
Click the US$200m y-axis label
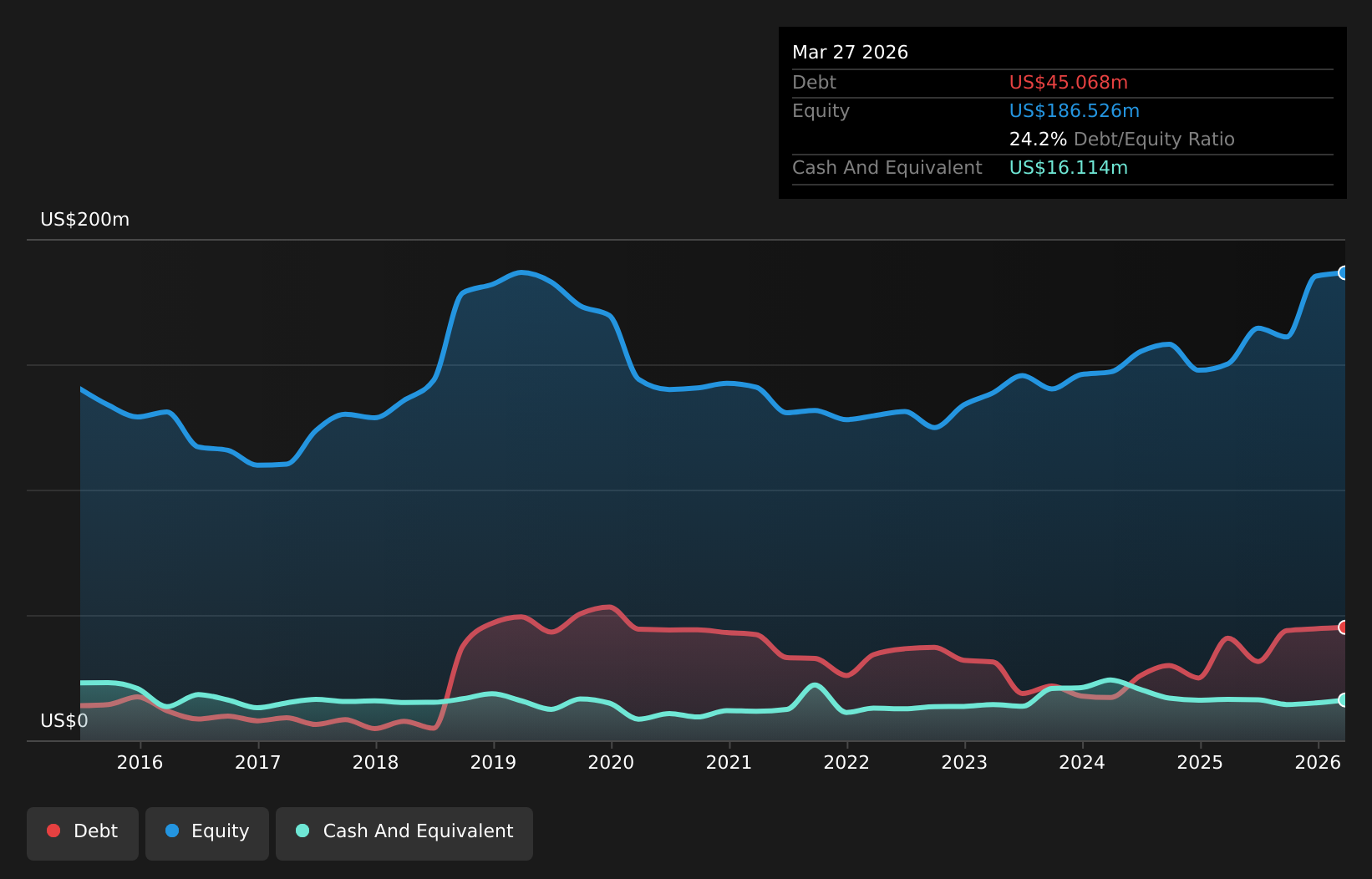pos(85,220)
